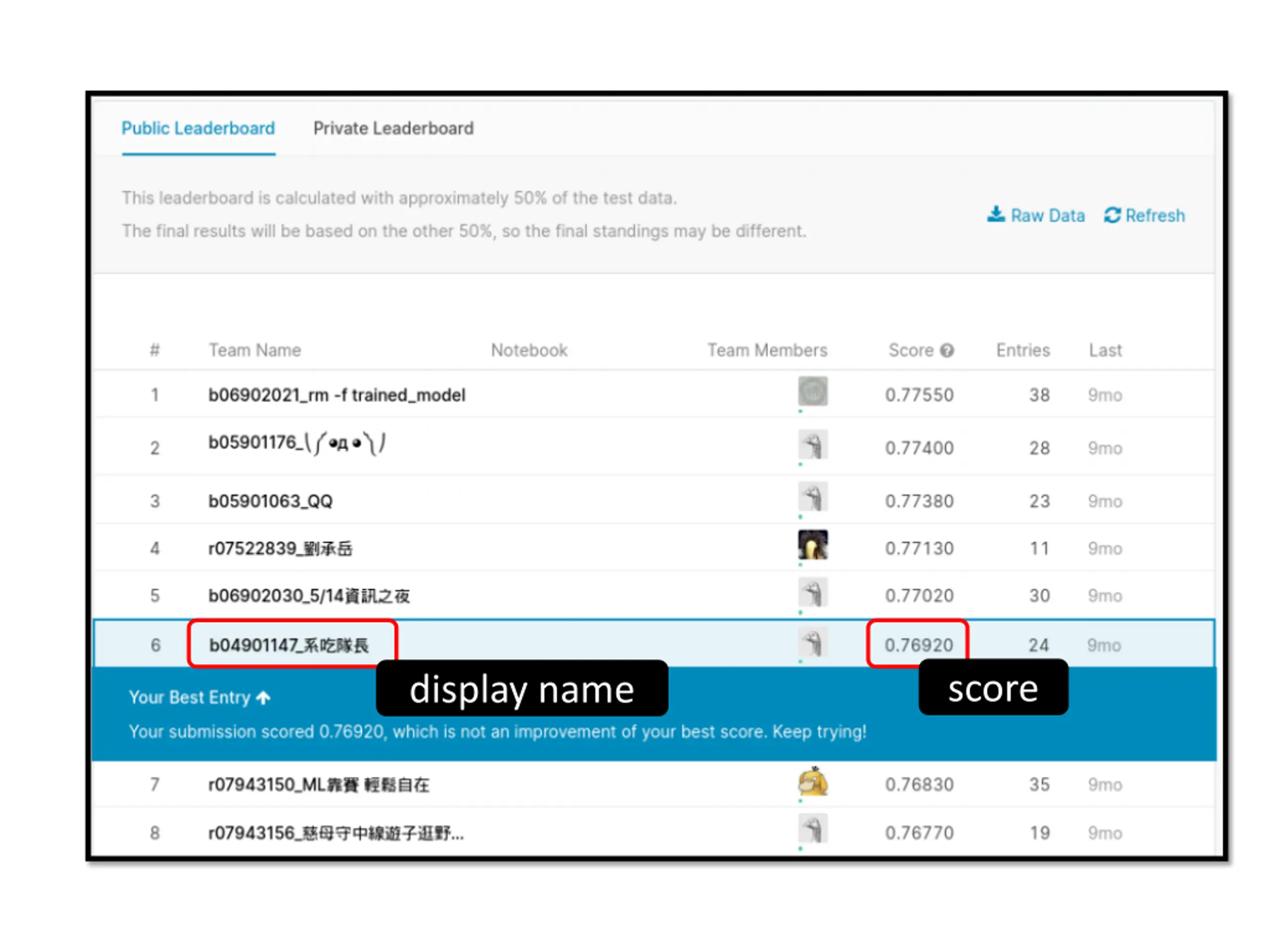Click the arrow next to Your Best Entry
The width and height of the screenshot is (1270, 952).
263,698
